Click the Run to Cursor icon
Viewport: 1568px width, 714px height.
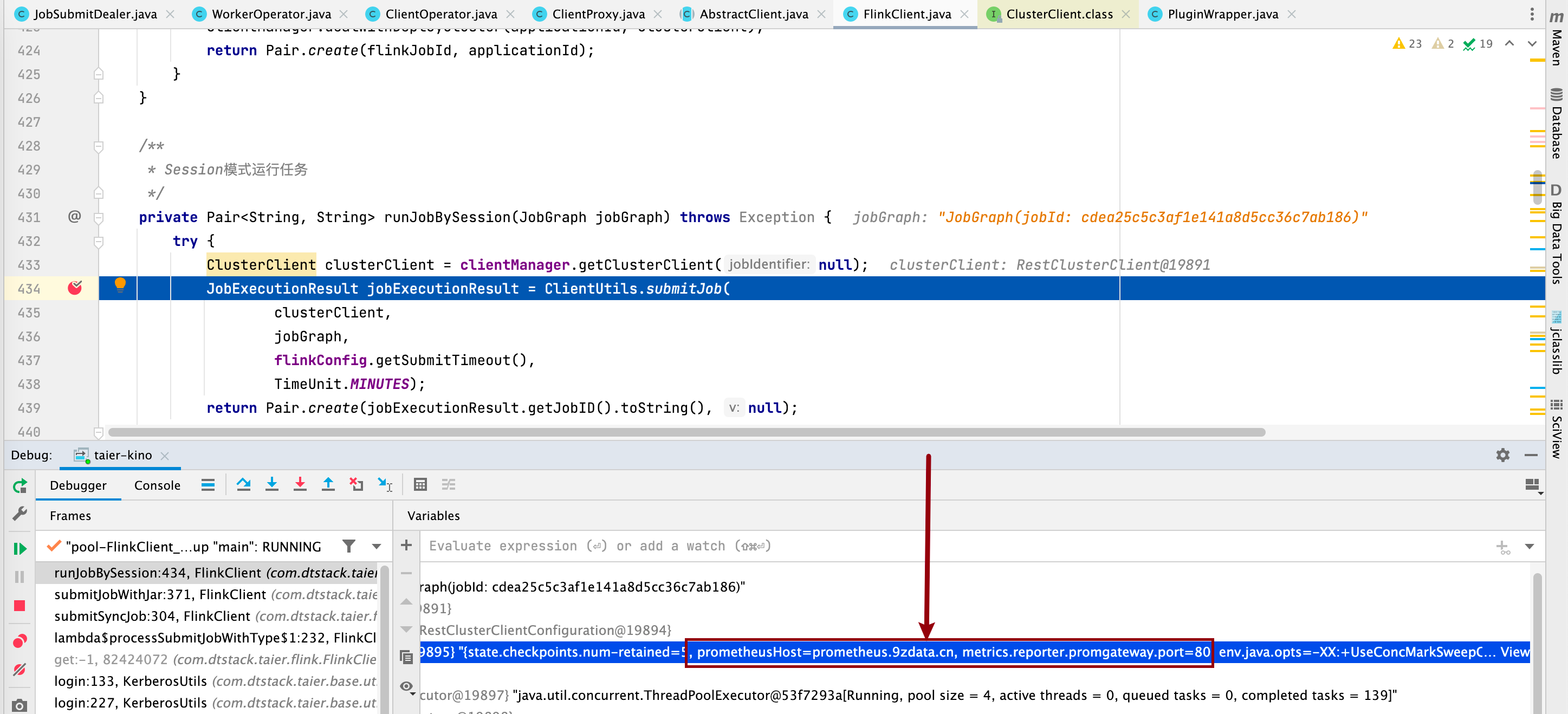[x=385, y=484]
